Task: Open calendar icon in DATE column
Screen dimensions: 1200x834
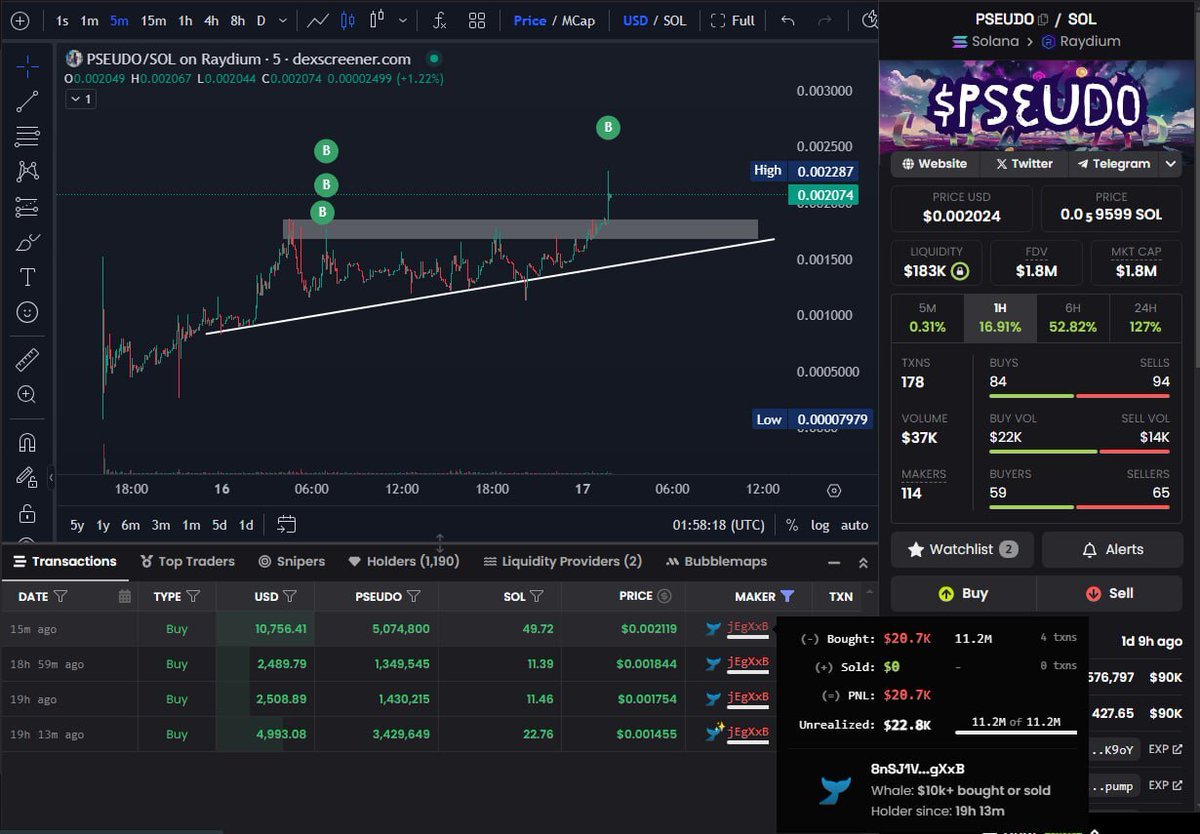Action: click(x=124, y=596)
